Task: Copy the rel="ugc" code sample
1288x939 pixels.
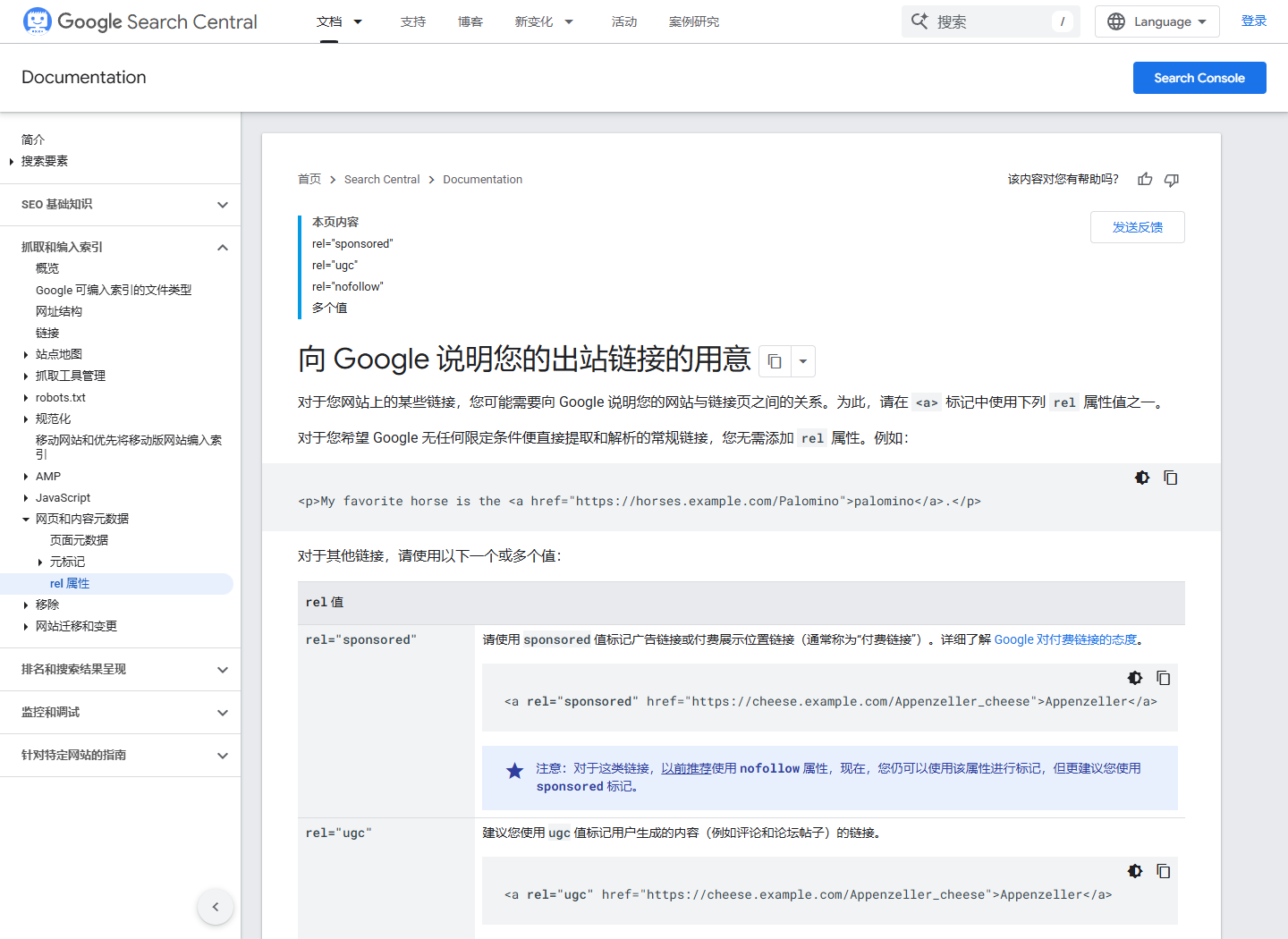Action: pos(1163,871)
